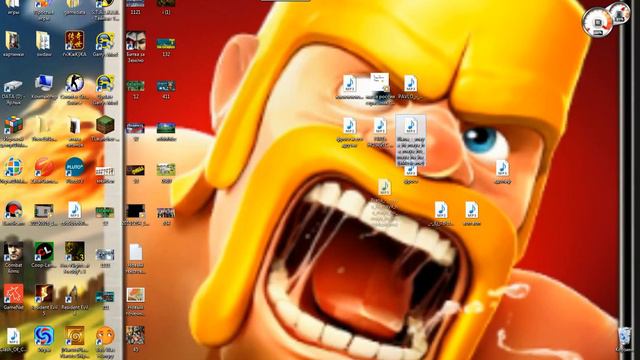Viewport: 640px width, 360px height.
Task: Open the orange smiley face shortcut
Action: (105, 336)
